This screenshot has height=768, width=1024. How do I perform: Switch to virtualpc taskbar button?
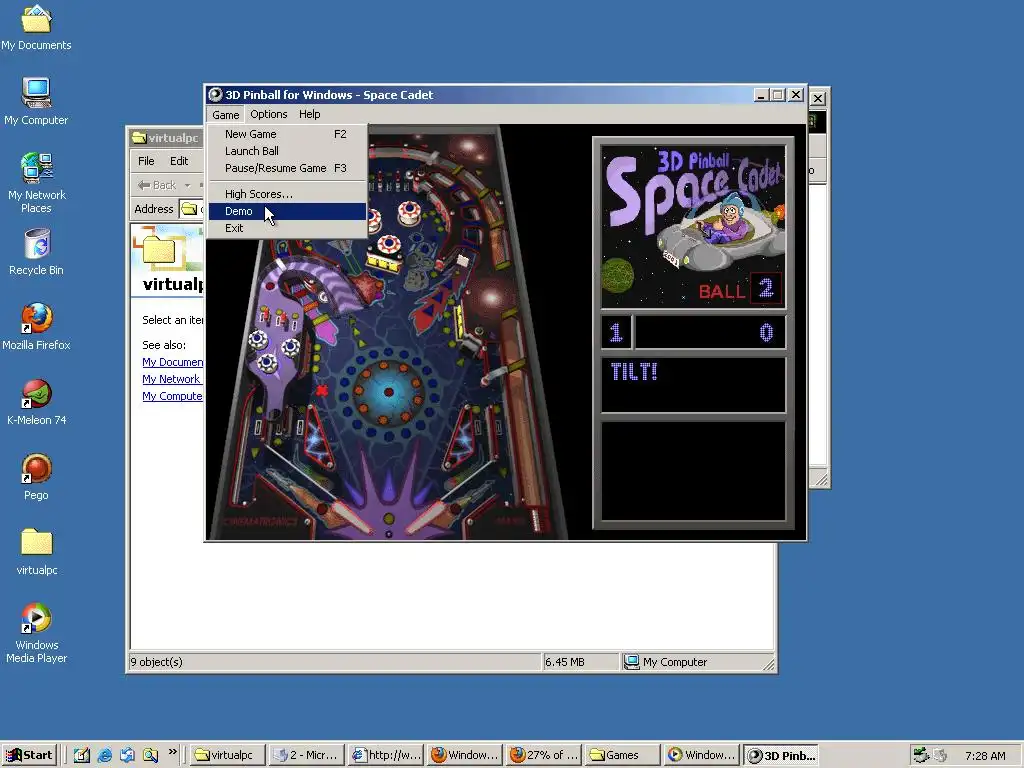(x=227, y=755)
